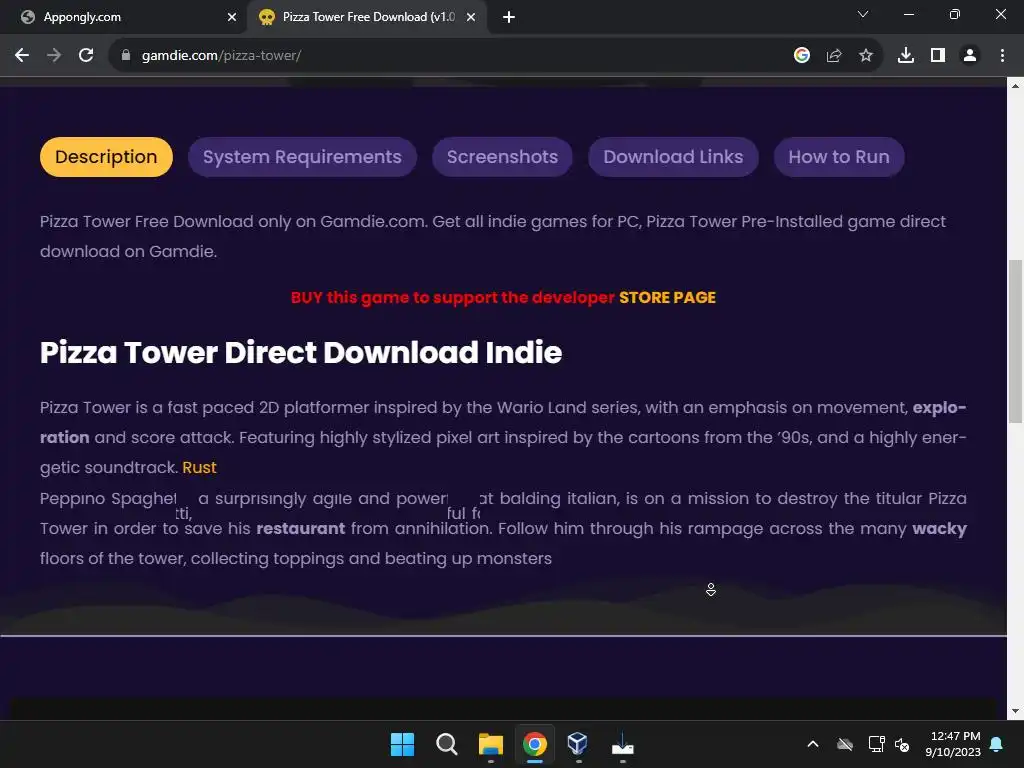Click scrollbar down arrow
Image resolution: width=1024 pixels, height=768 pixels.
(1015, 712)
